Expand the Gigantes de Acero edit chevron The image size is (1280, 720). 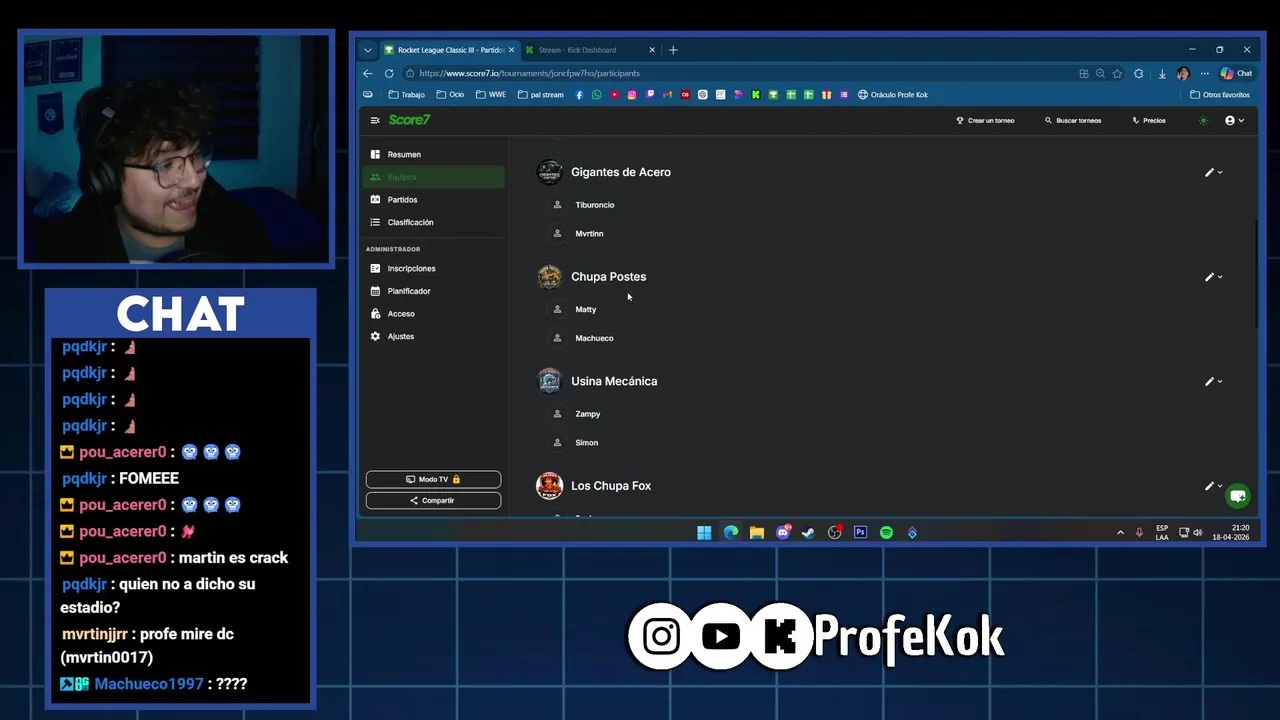pyautogui.click(x=1220, y=172)
